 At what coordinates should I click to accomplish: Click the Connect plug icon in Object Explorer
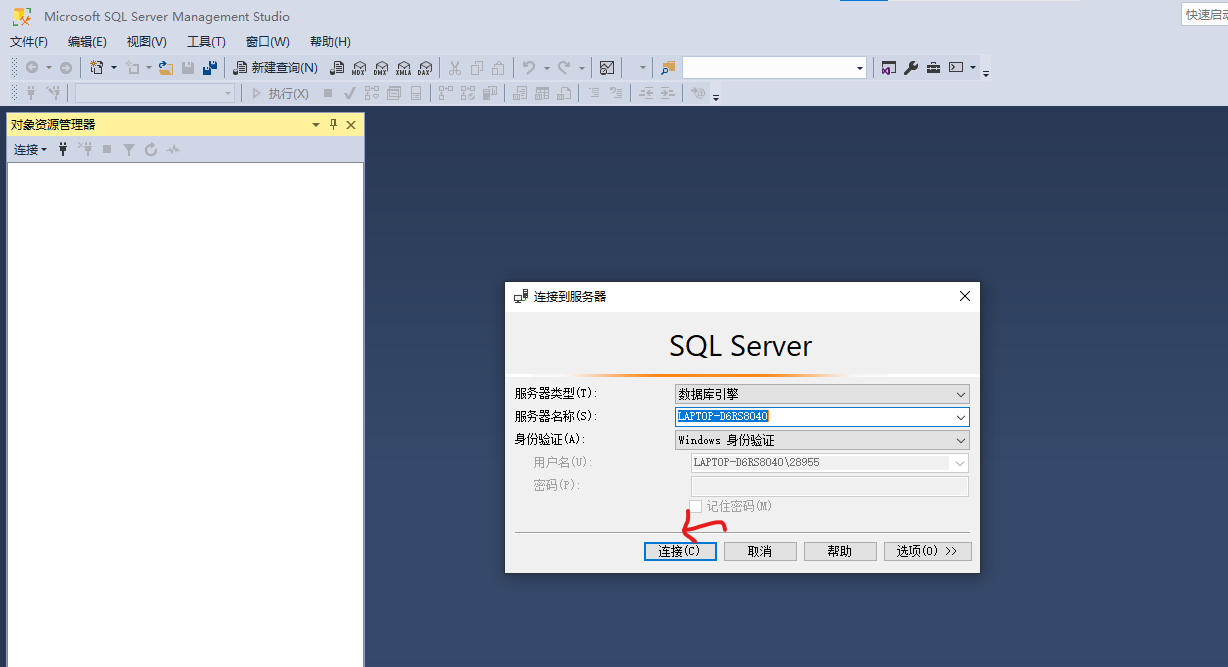click(62, 149)
